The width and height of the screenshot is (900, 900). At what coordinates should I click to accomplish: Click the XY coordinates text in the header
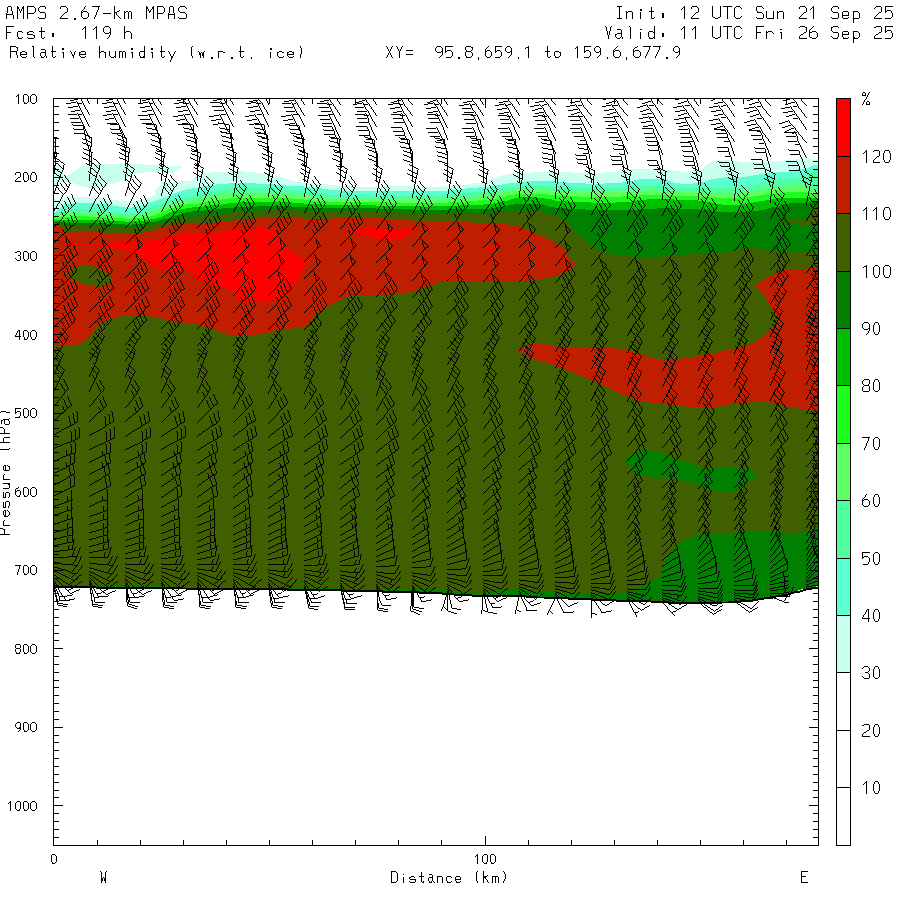pyautogui.click(x=533, y=53)
